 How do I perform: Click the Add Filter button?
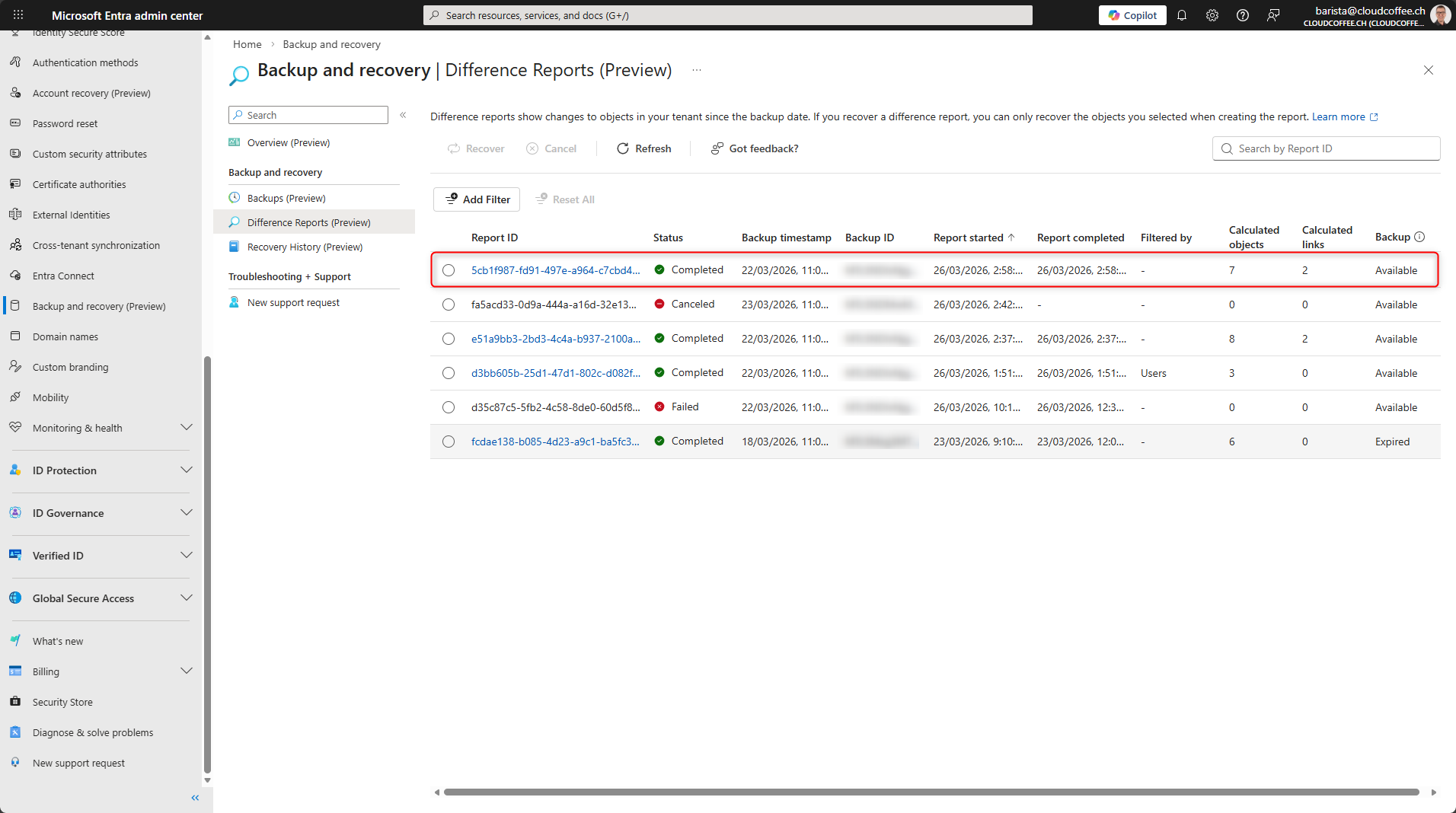tap(477, 199)
